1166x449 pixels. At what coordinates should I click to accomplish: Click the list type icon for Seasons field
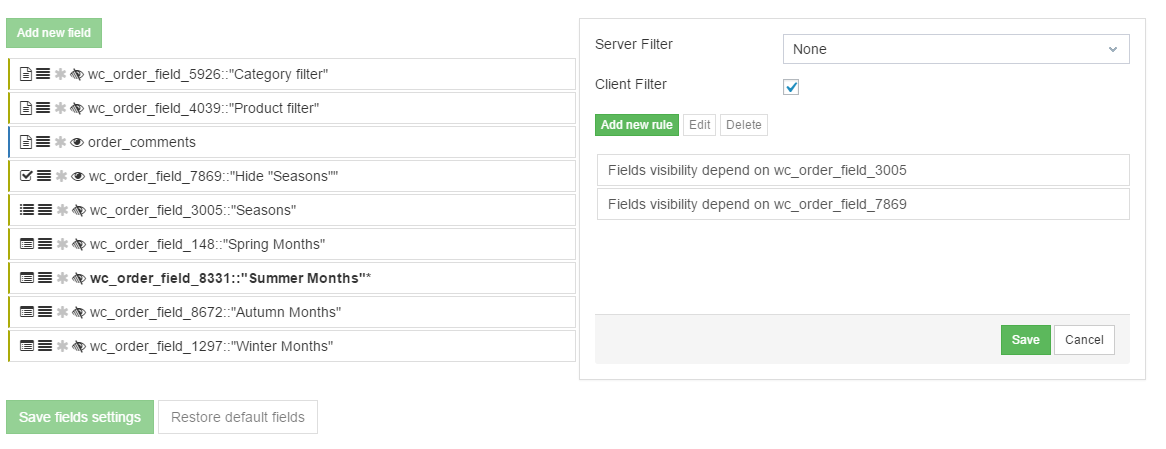[27, 210]
